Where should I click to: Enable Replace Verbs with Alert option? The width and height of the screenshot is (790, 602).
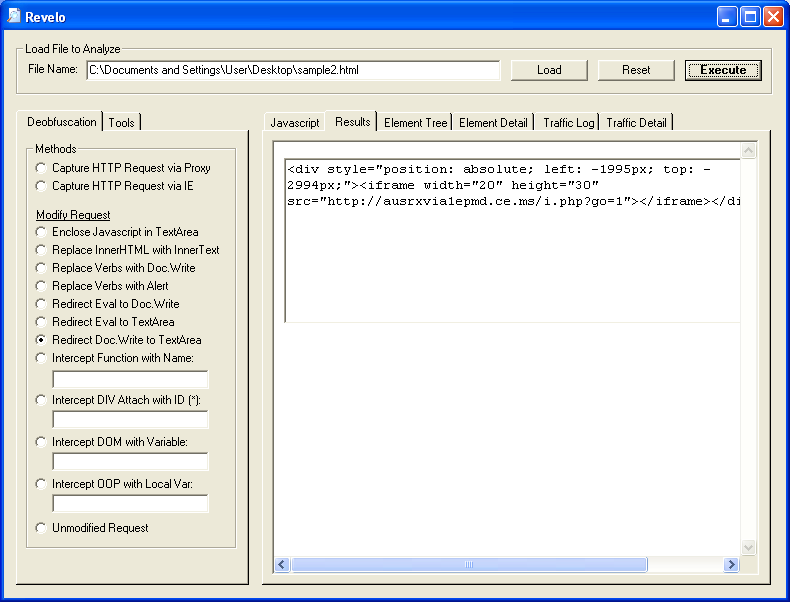[x=41, y=286]
